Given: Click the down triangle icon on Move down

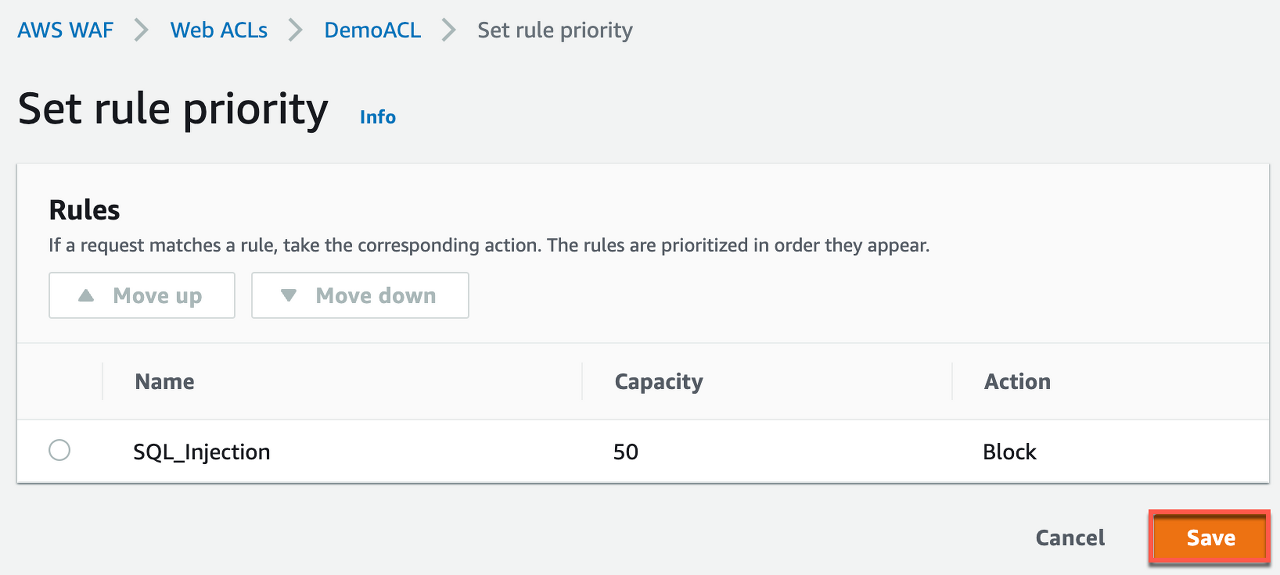Looking at the screenshot, I should pos(289,296).
